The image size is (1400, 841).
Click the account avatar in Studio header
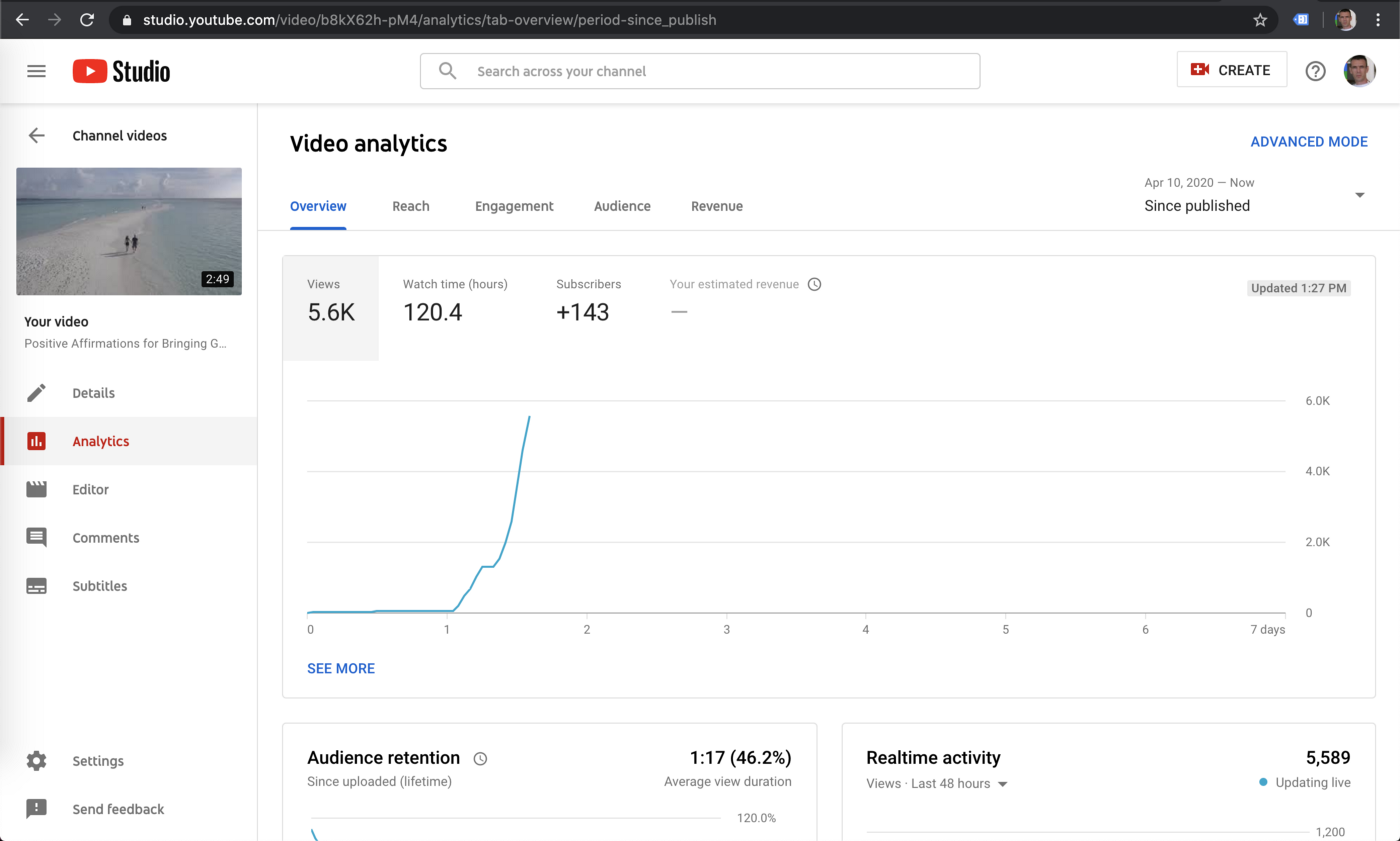point(1360,71)
